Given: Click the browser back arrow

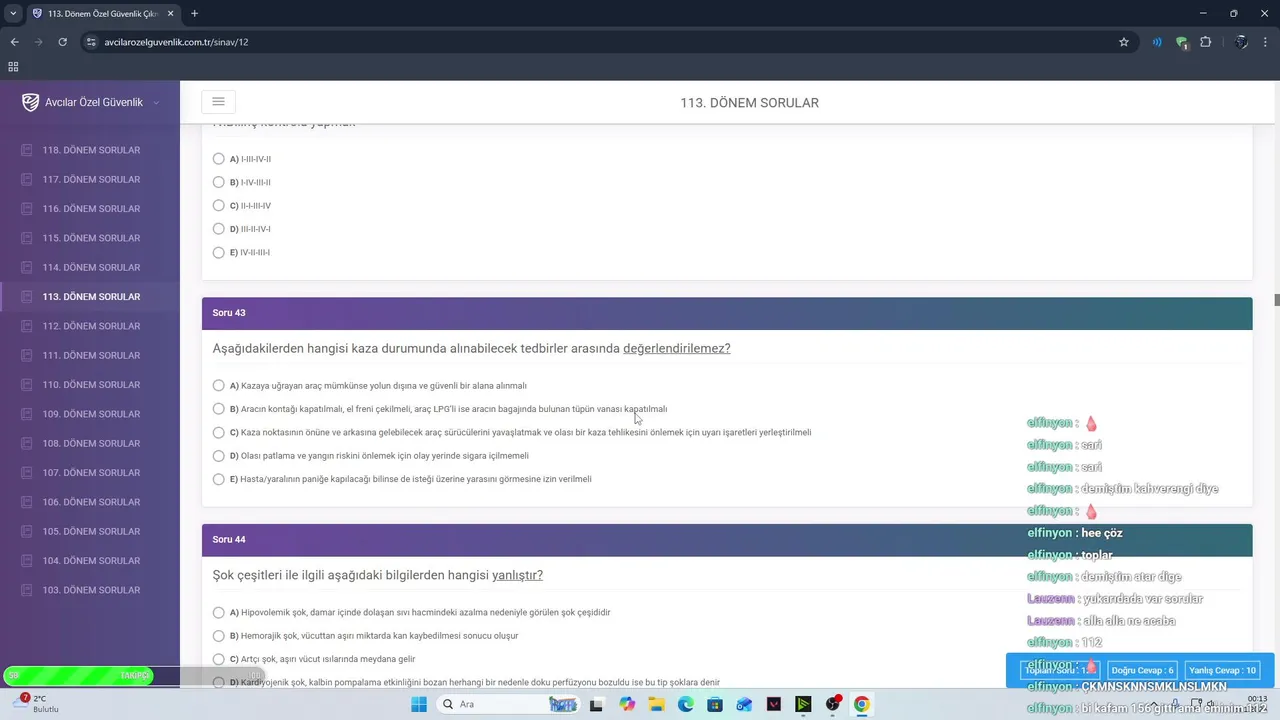Looking at the screenshot, I should point(14,42).
